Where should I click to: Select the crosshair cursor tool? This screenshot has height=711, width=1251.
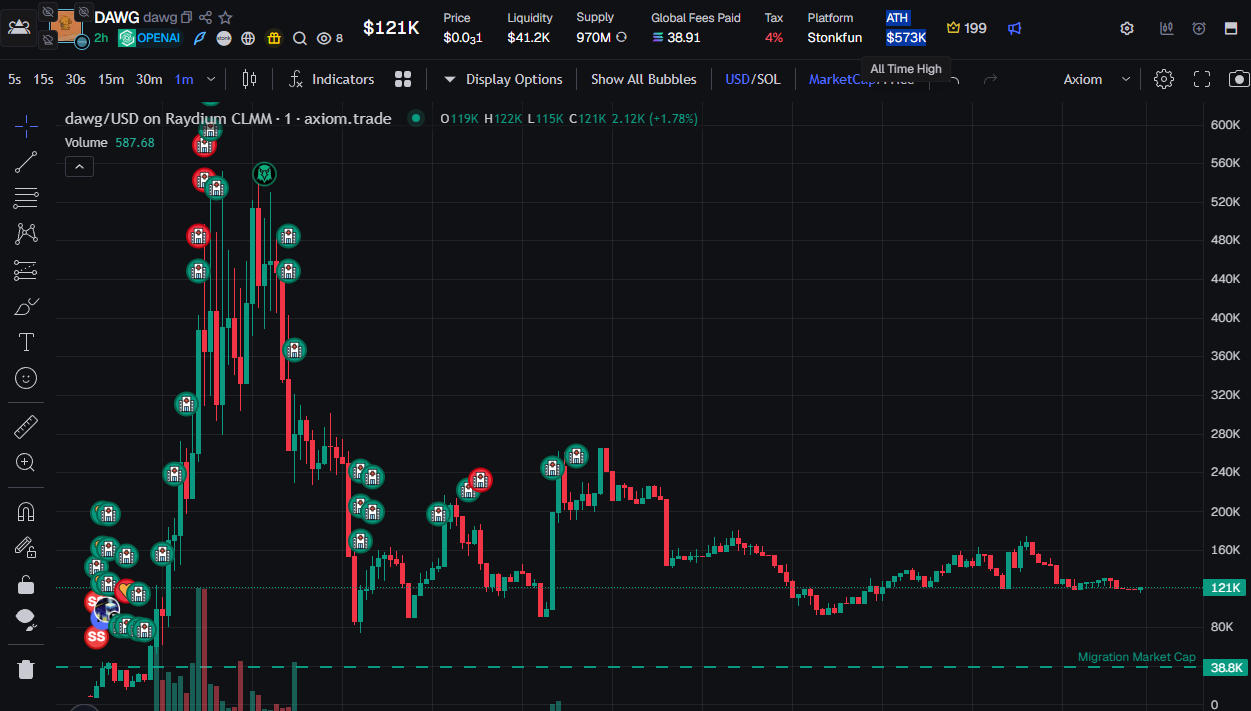coord(27,125)
